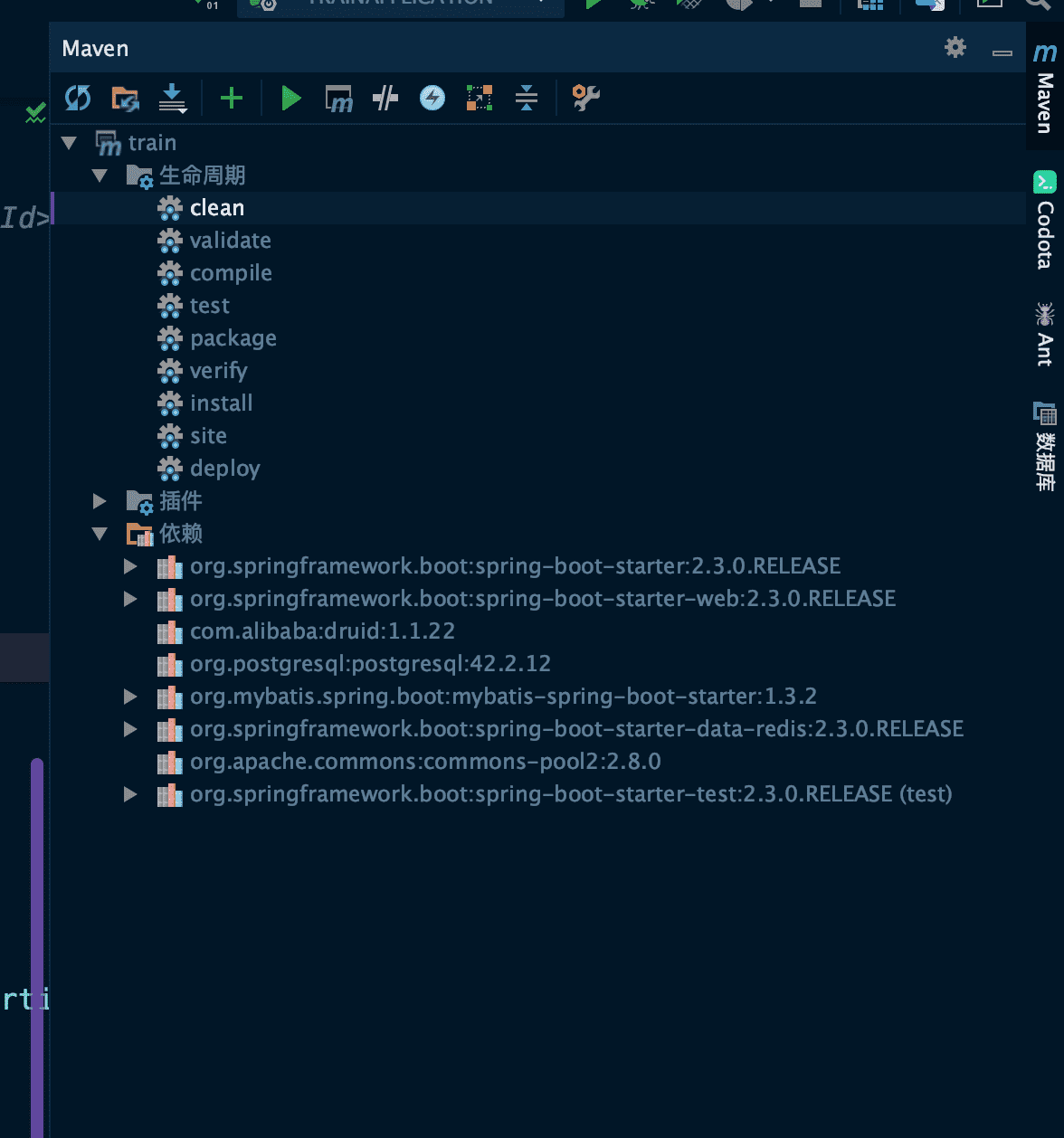Open Maven settings via wrench icon

point(585,98)
